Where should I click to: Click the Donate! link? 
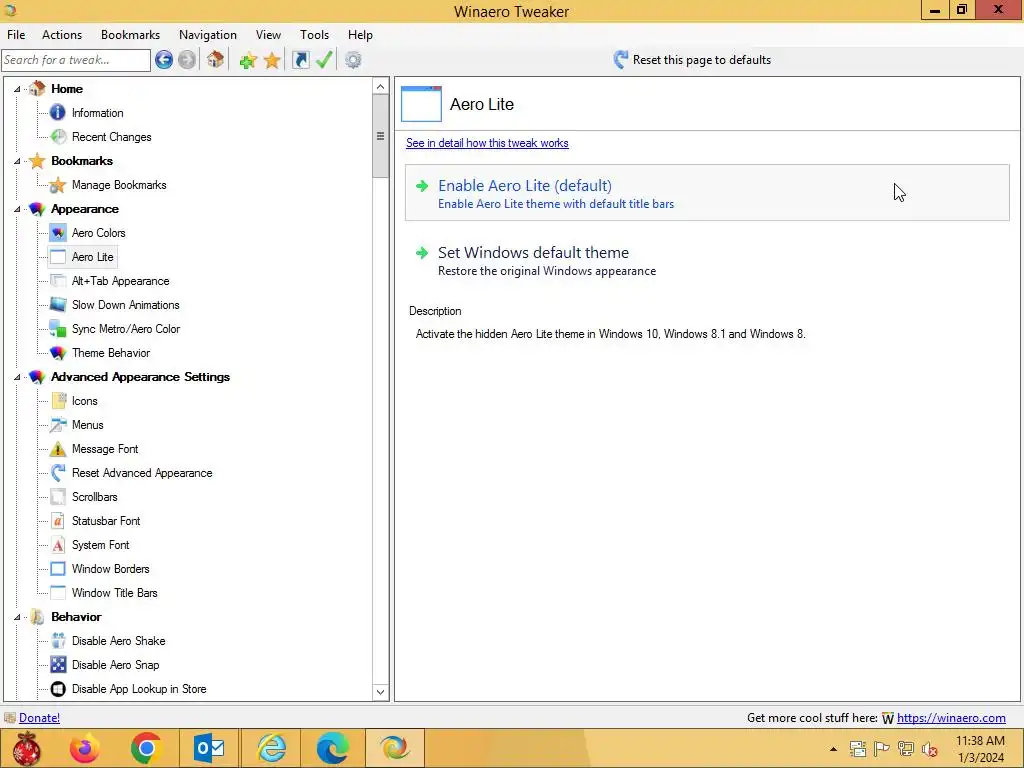click(x=39, y=718)
